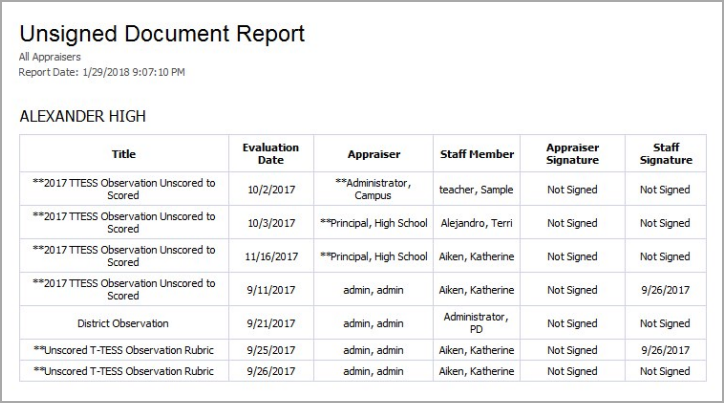Click the Evaluation Date column header

click(271, 154)
